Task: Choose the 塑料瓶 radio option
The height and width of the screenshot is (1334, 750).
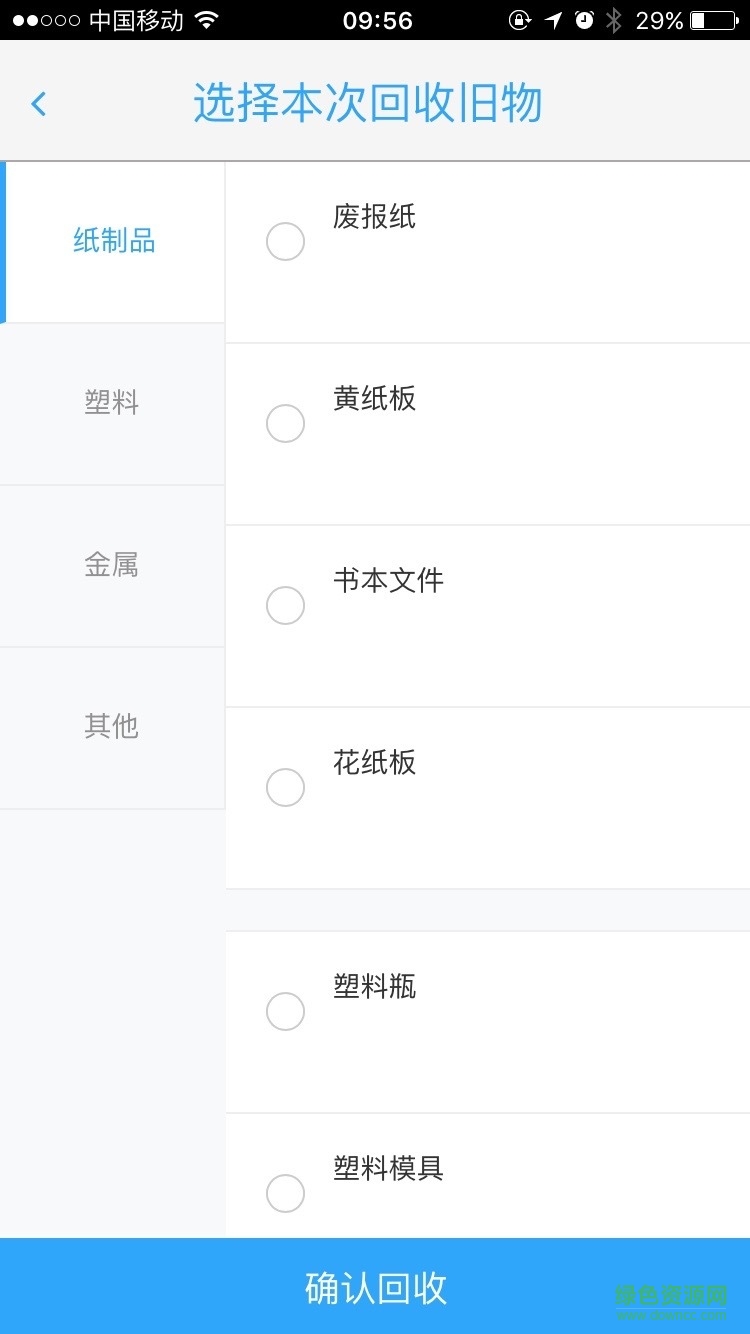Action: coord(285,1012)
